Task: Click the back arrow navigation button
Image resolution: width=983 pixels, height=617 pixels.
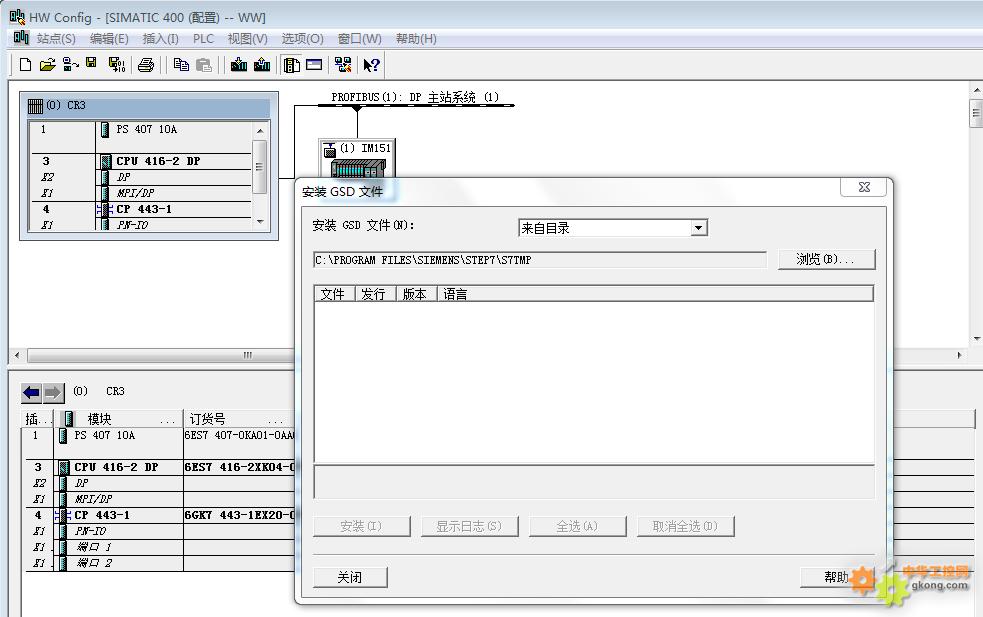Action: pos(31,393)
